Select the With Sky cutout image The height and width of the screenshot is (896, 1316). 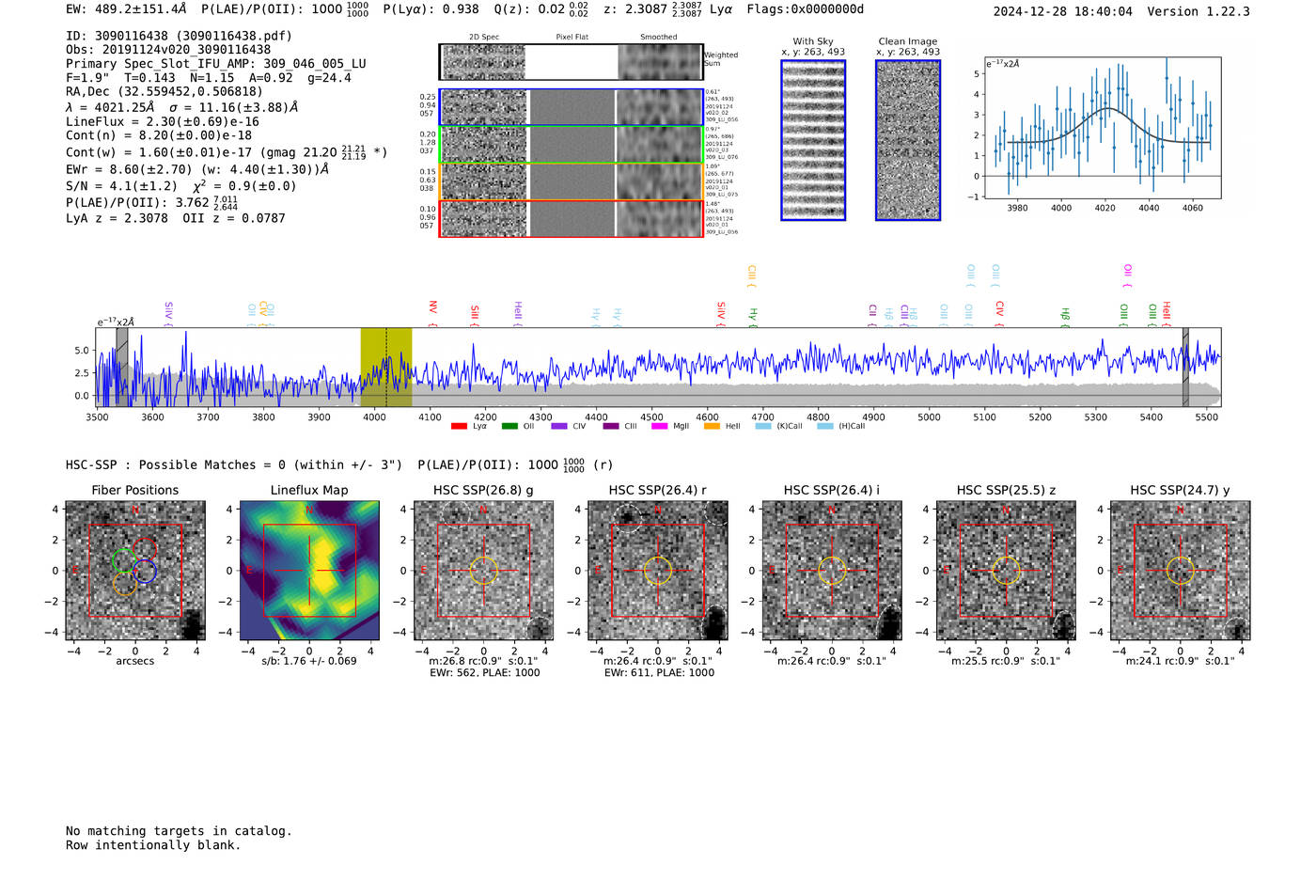[813, 140]
